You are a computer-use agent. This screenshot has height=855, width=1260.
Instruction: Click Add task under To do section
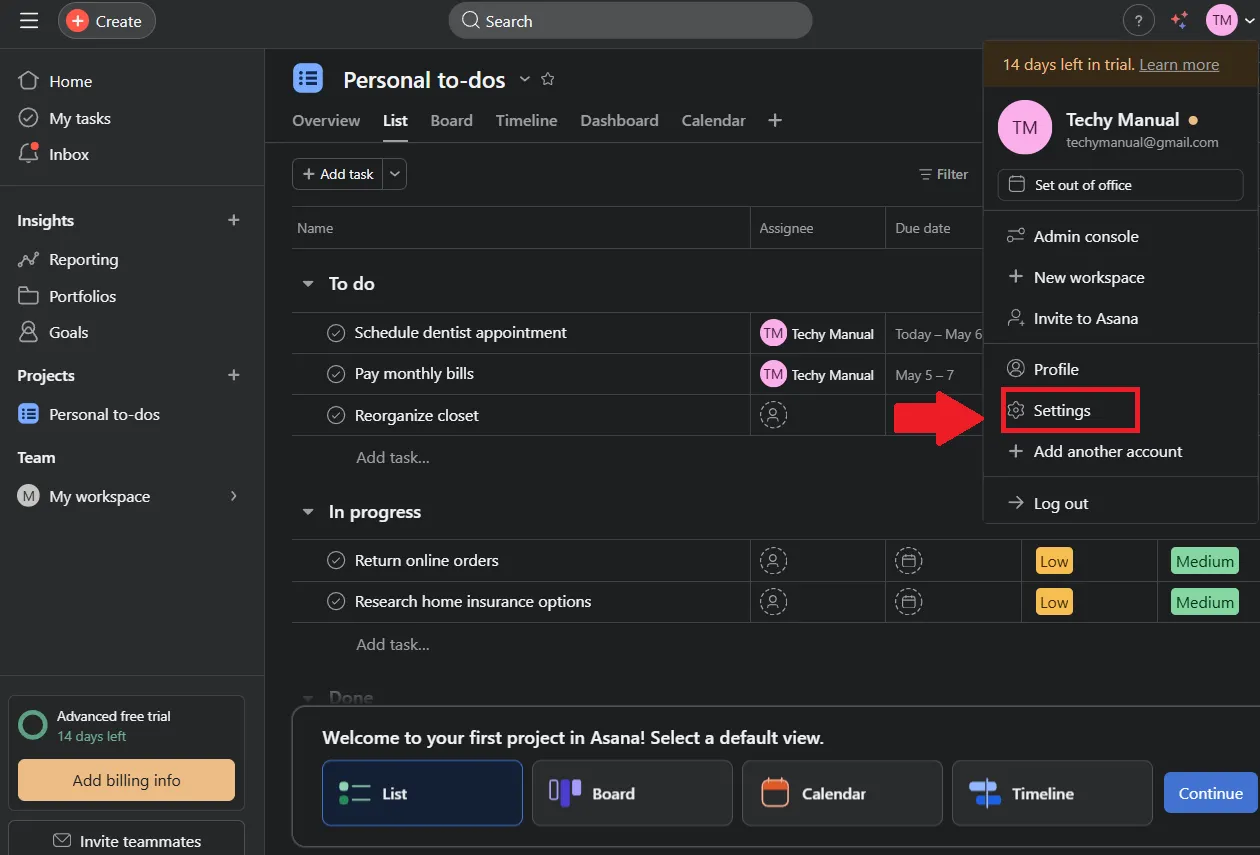[x=393, y=457]
